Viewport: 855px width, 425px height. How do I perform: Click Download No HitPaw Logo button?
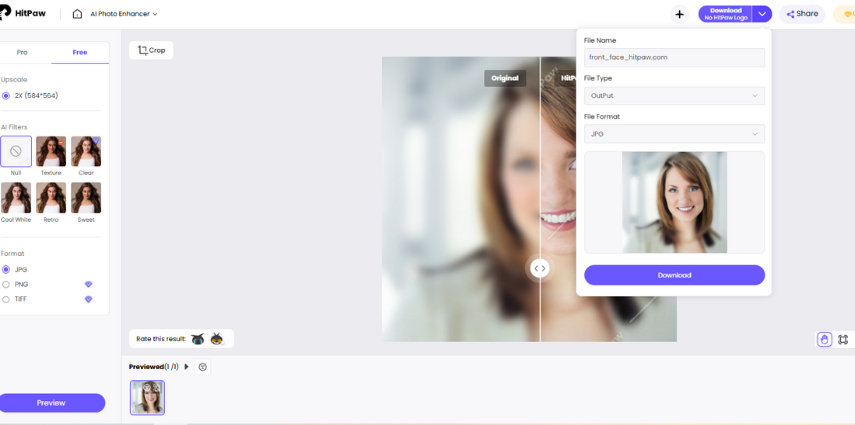click(x=725, y=14)
